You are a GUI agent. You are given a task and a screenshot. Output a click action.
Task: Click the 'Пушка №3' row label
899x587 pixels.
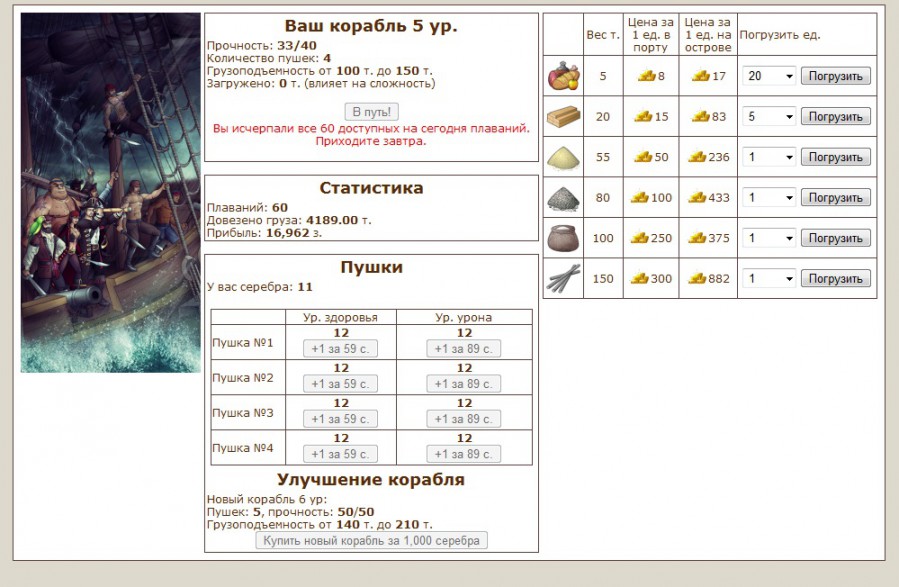pos(243,413)
